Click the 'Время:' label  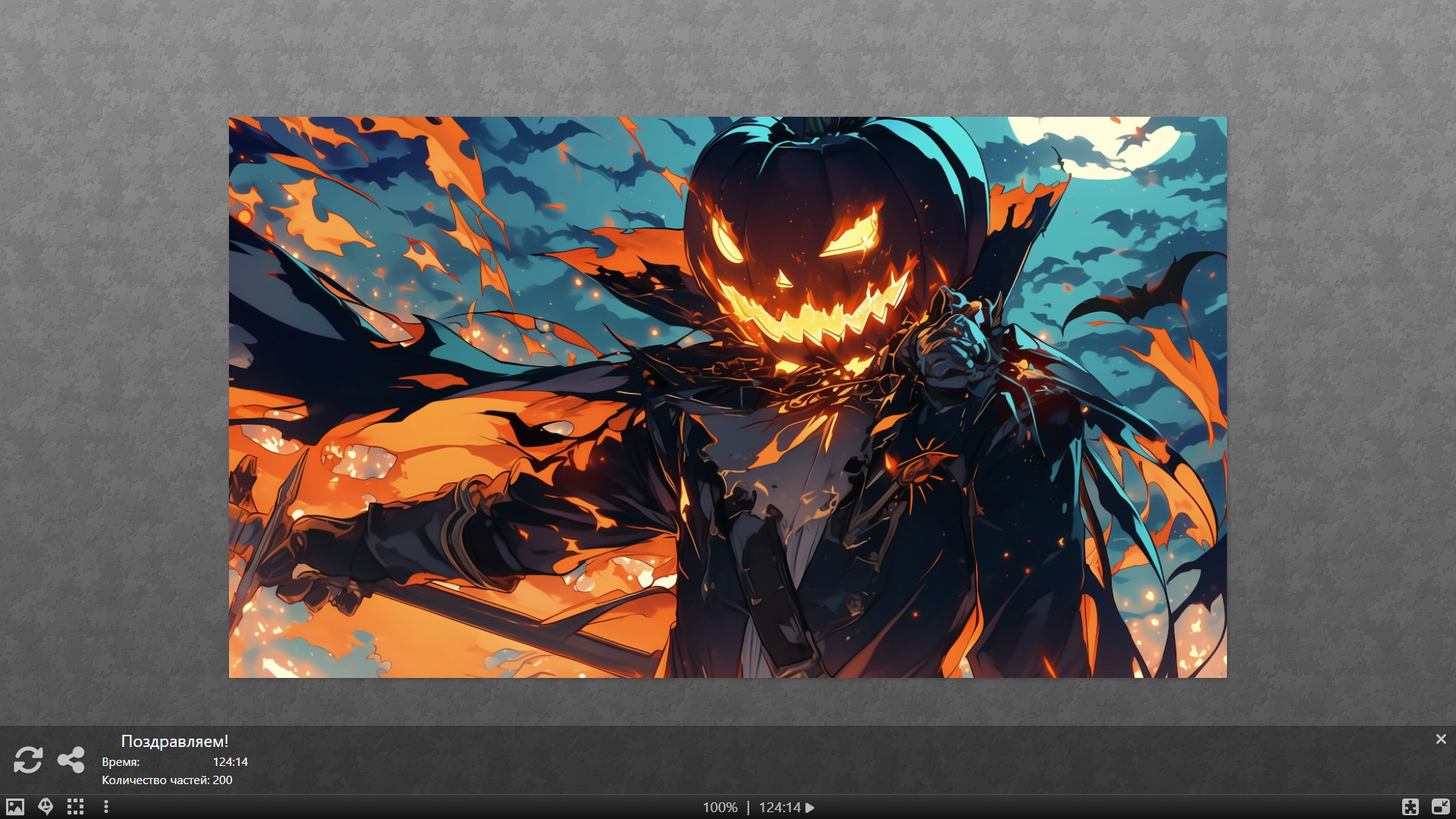tap(121, 761)
